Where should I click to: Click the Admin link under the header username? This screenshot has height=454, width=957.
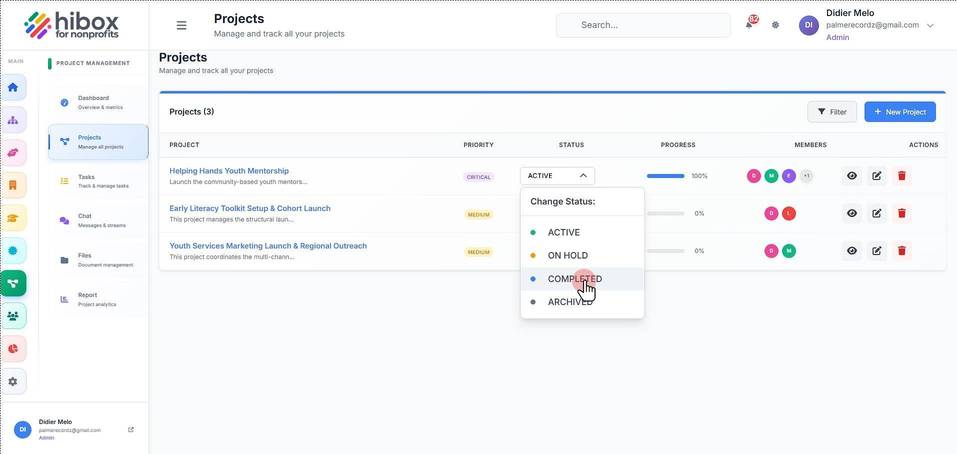[x=837, y=37]
